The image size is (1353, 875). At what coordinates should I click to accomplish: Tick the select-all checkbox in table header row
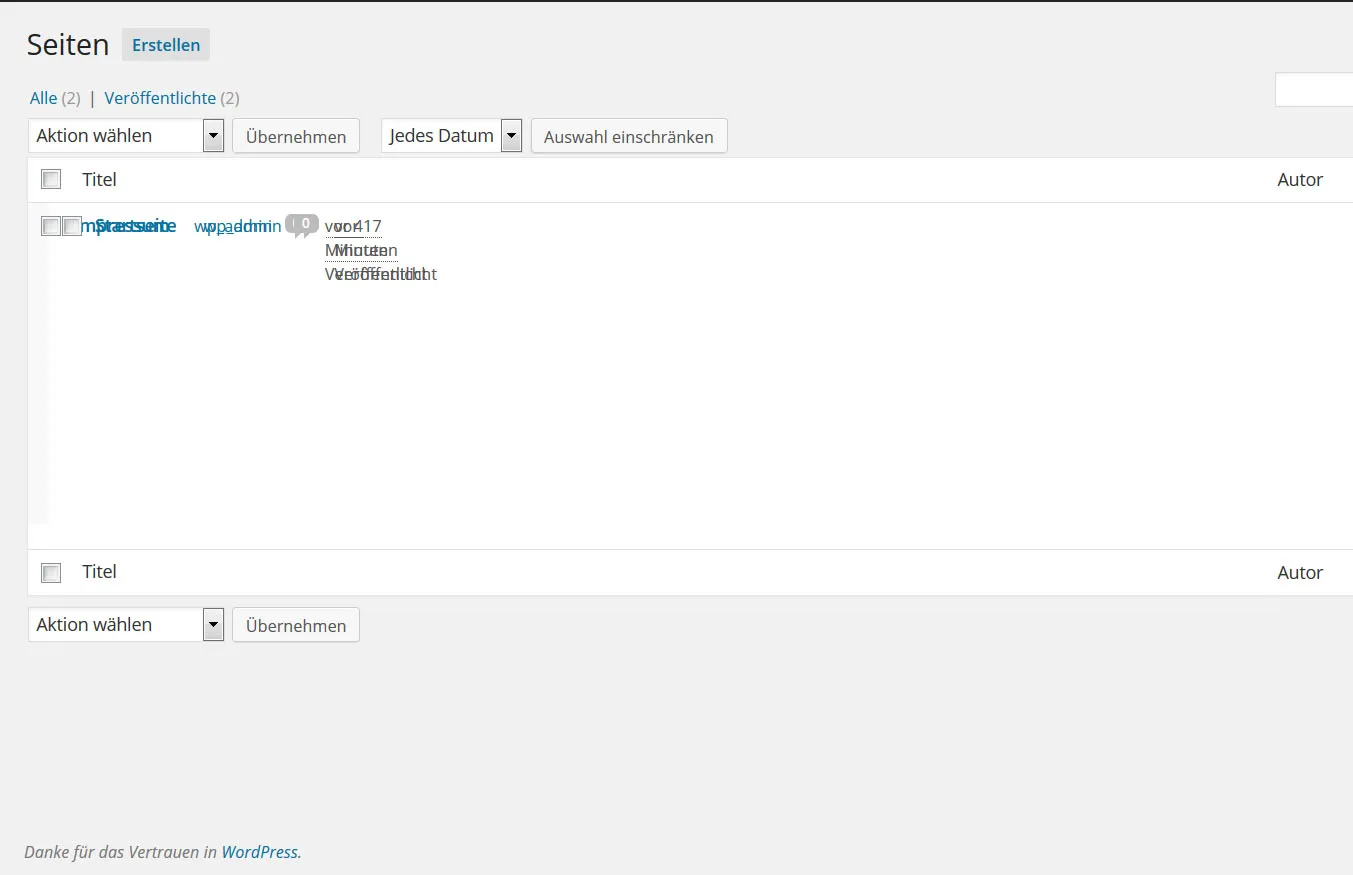coord(51,179)
